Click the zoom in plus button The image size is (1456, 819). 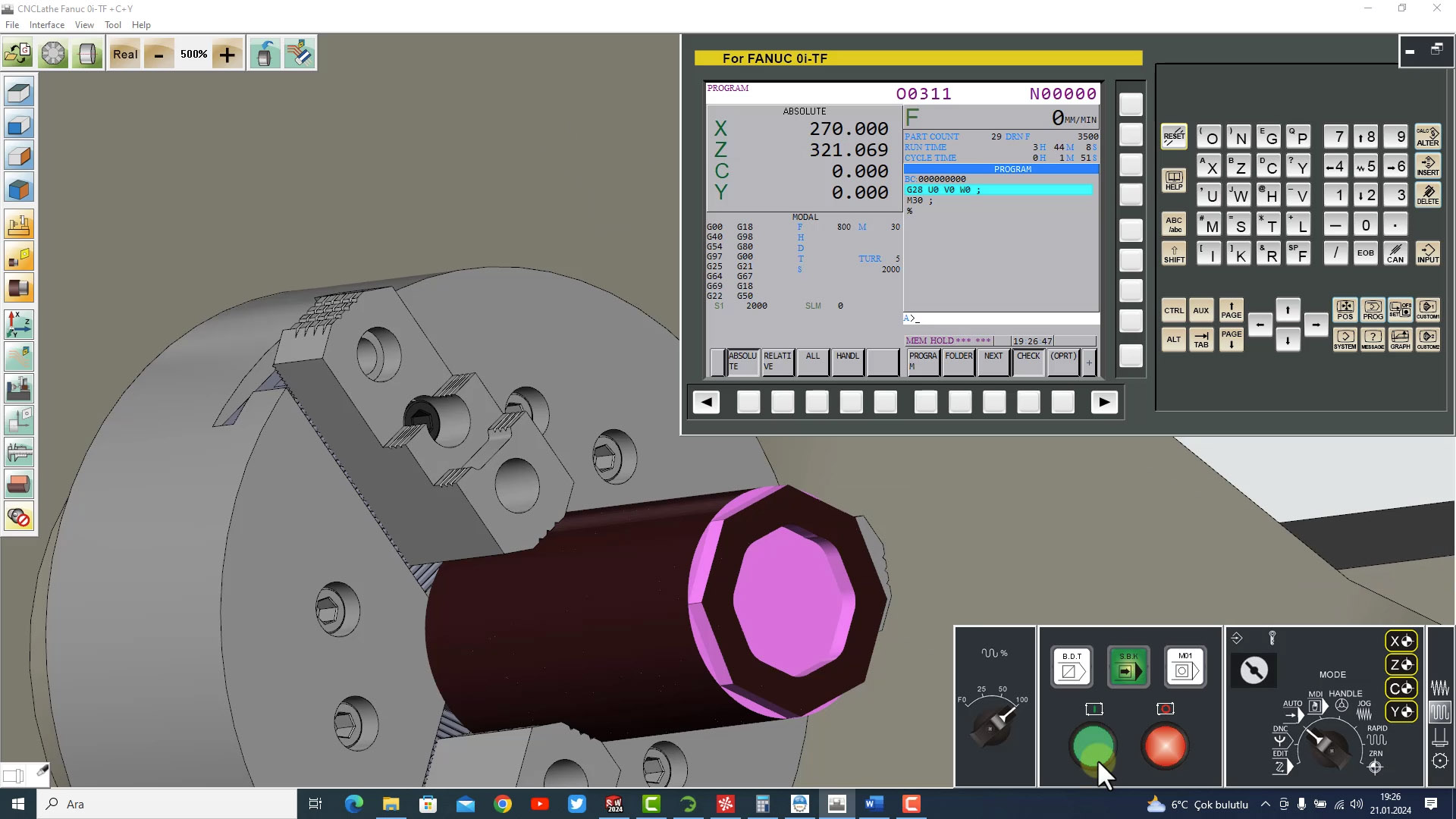(x=227, y=54)
